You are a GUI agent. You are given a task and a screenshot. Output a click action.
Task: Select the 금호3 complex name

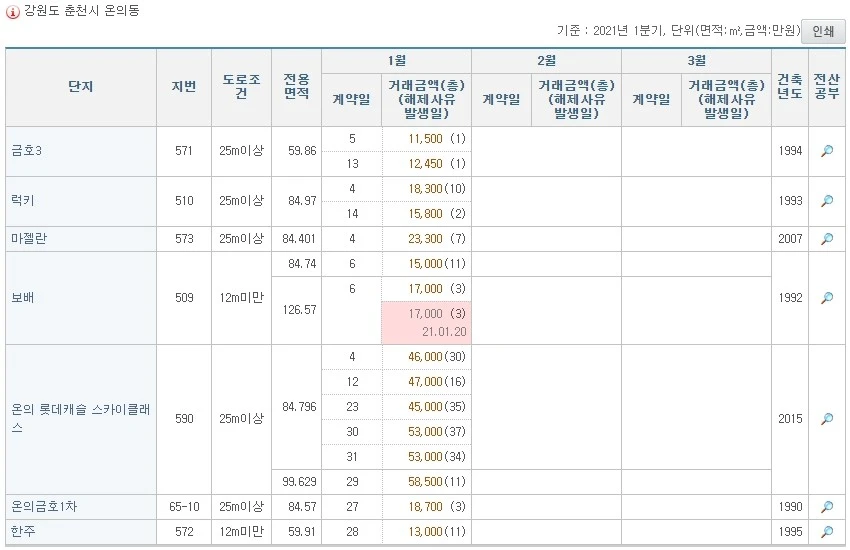(x=27, y=151)
